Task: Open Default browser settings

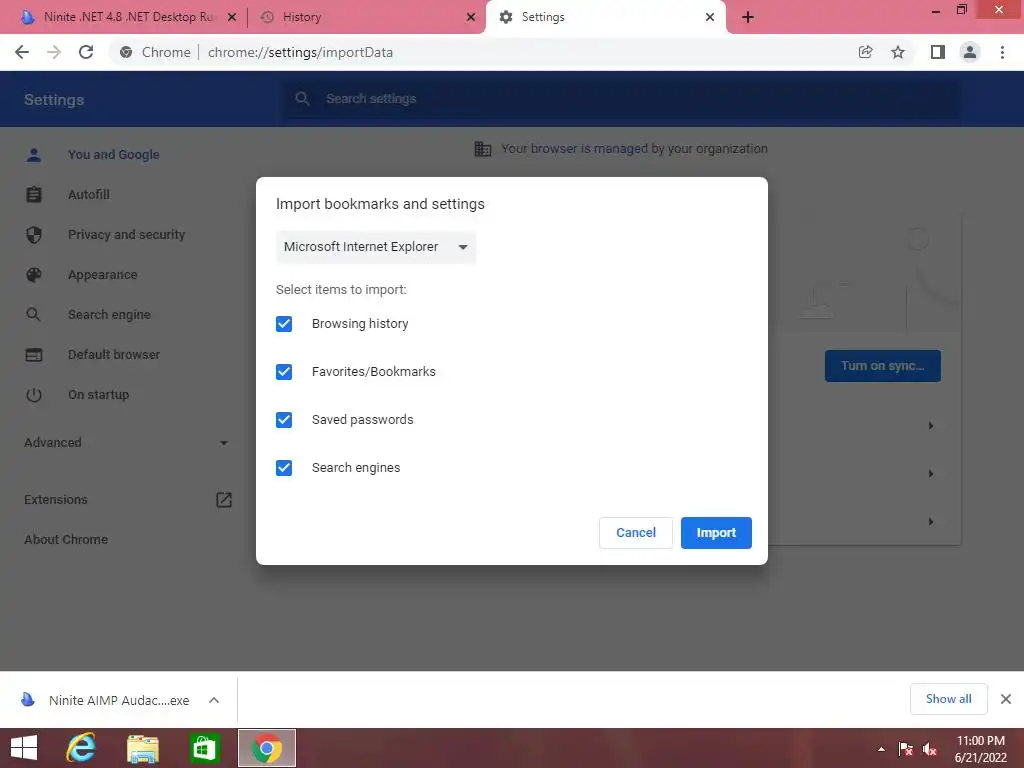Action: [x=114, y=355]
